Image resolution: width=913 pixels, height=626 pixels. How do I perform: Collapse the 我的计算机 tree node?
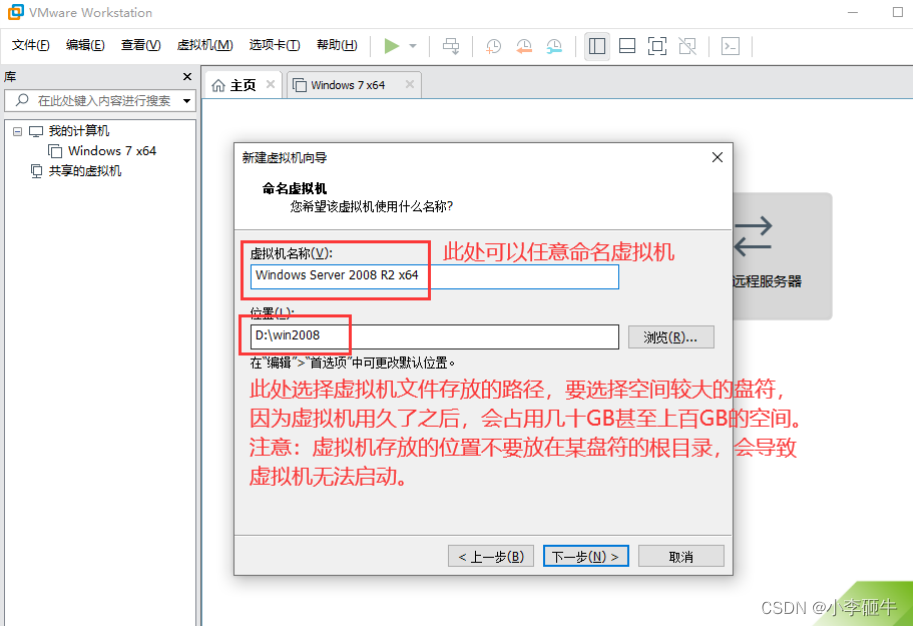[17, 132]
